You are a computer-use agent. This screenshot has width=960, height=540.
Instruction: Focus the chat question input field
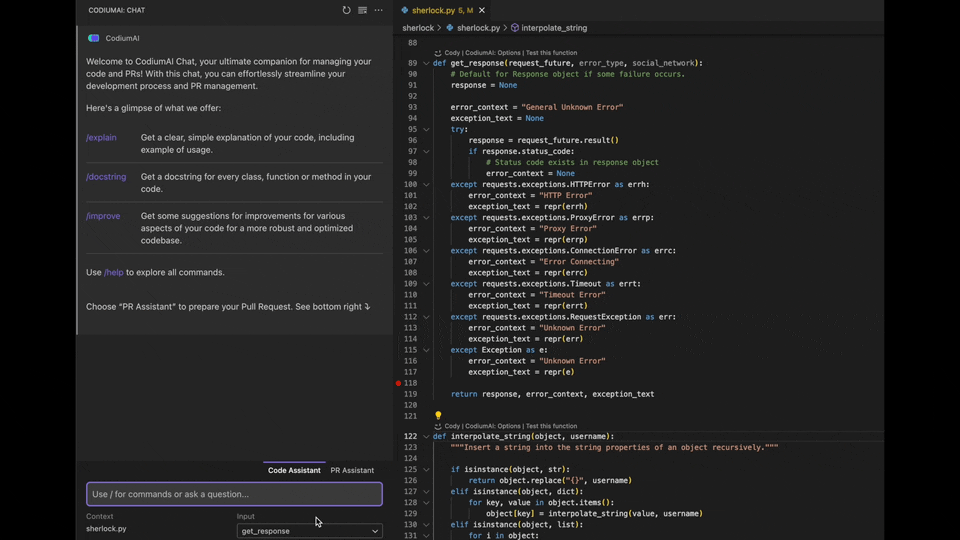tap(234, 494)
